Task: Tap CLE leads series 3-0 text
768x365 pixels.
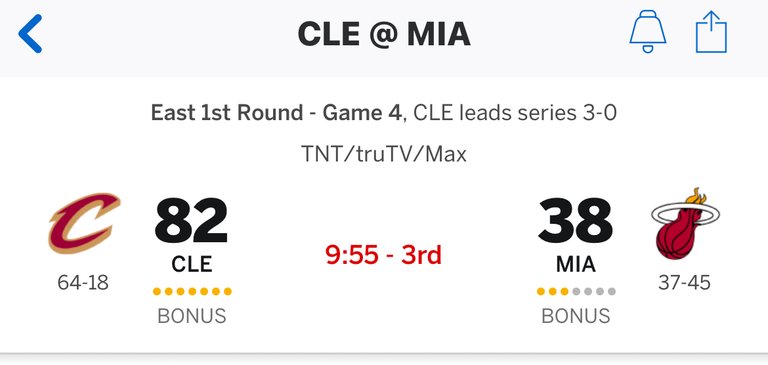Action: [515, 114]
